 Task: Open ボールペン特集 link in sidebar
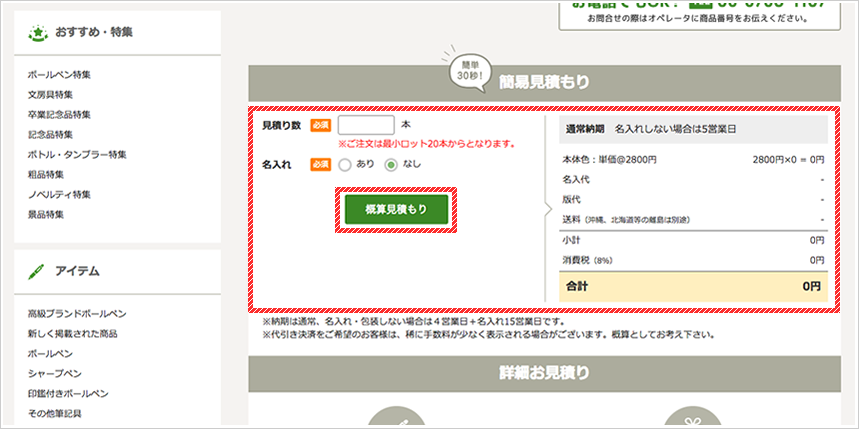coord(59,75)
